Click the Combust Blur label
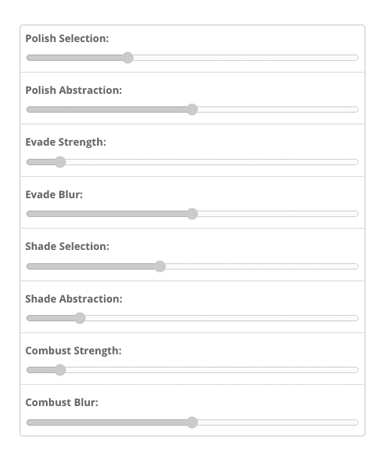The width and height of the screenshot is (384, 450). 62,402
